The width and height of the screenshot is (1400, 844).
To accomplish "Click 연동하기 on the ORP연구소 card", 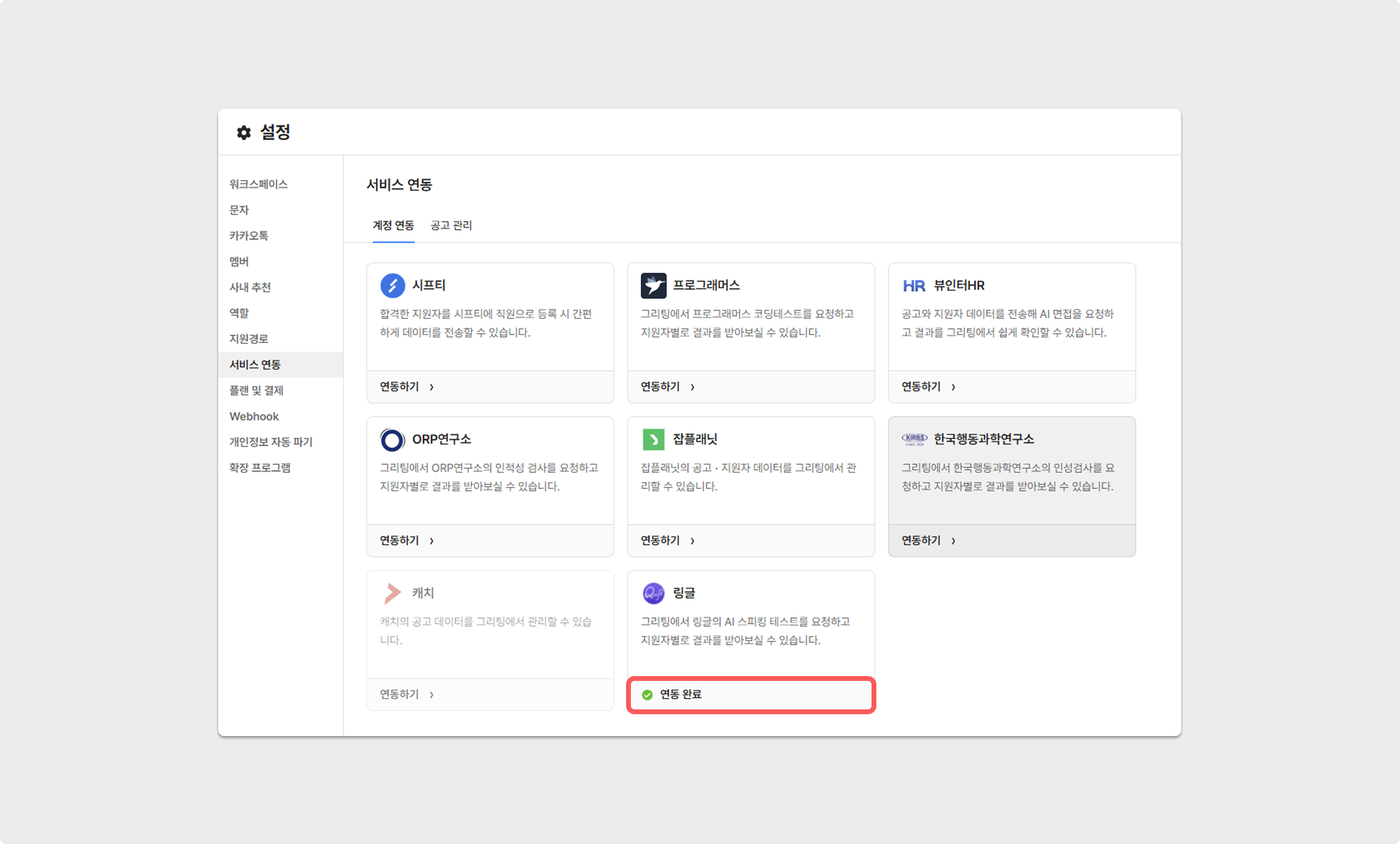I will [399, 540].
